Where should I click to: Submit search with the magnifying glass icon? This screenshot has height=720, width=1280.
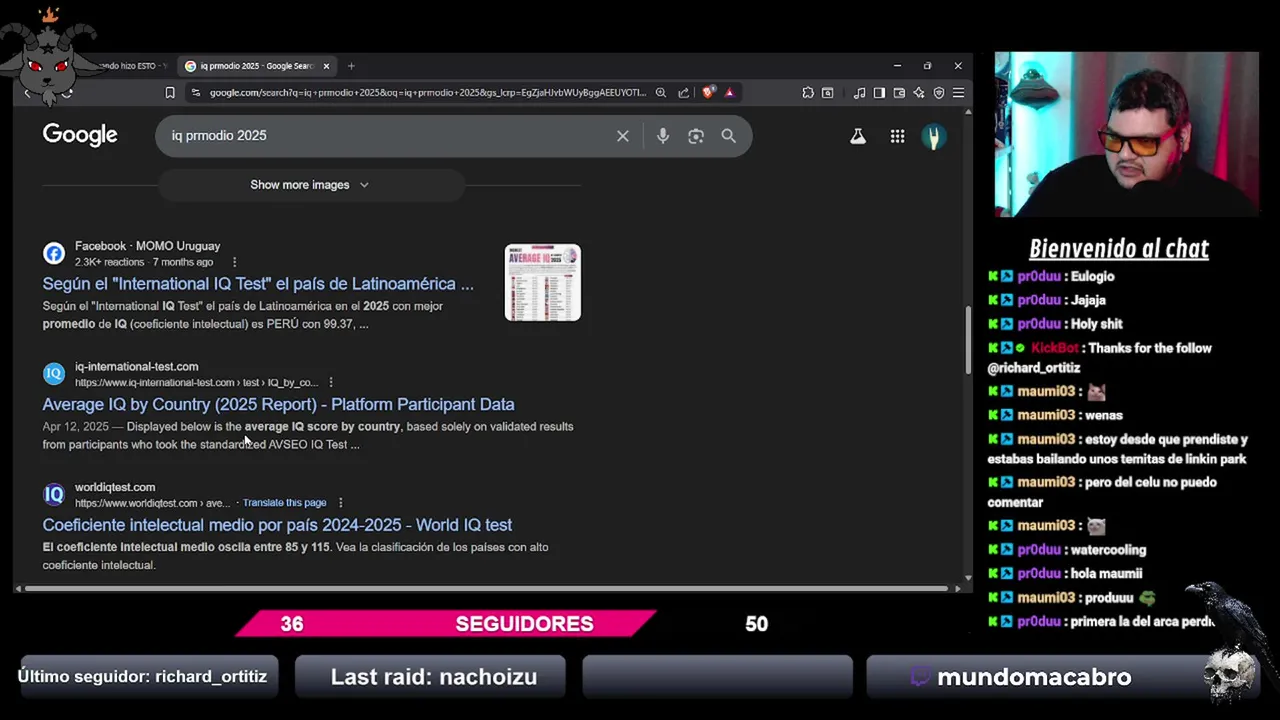click(728, 136)
